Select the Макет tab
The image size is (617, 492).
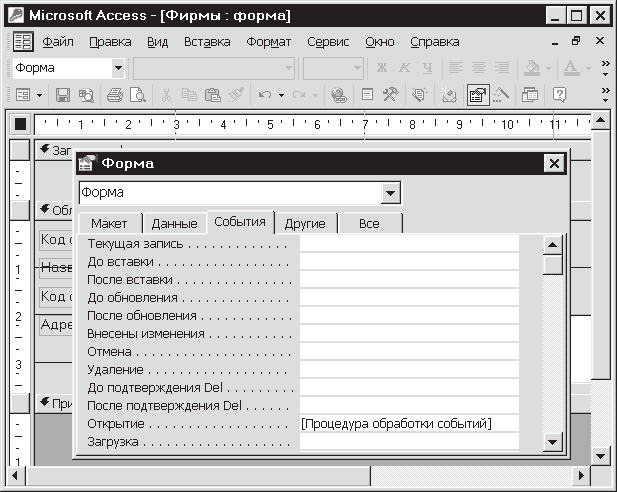109,223
